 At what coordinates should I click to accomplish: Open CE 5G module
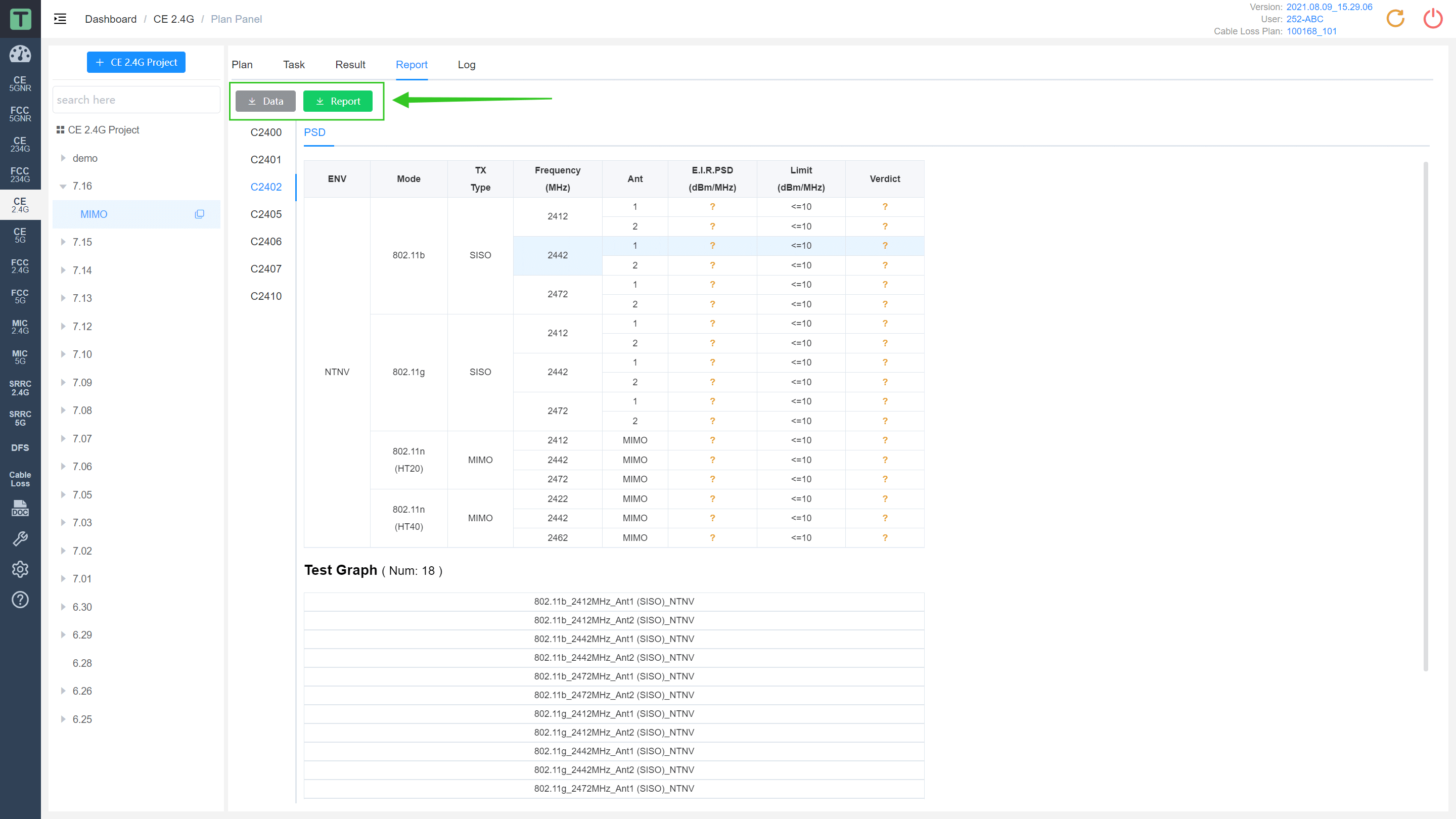pyautogui.click(x=20, y=235)
